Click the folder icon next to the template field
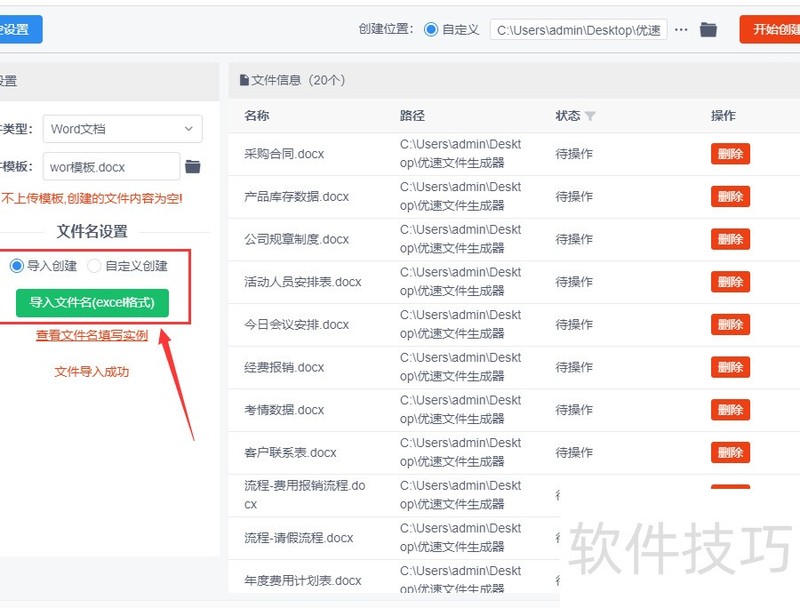Screen dimensions: 800x608 (193, 166)
